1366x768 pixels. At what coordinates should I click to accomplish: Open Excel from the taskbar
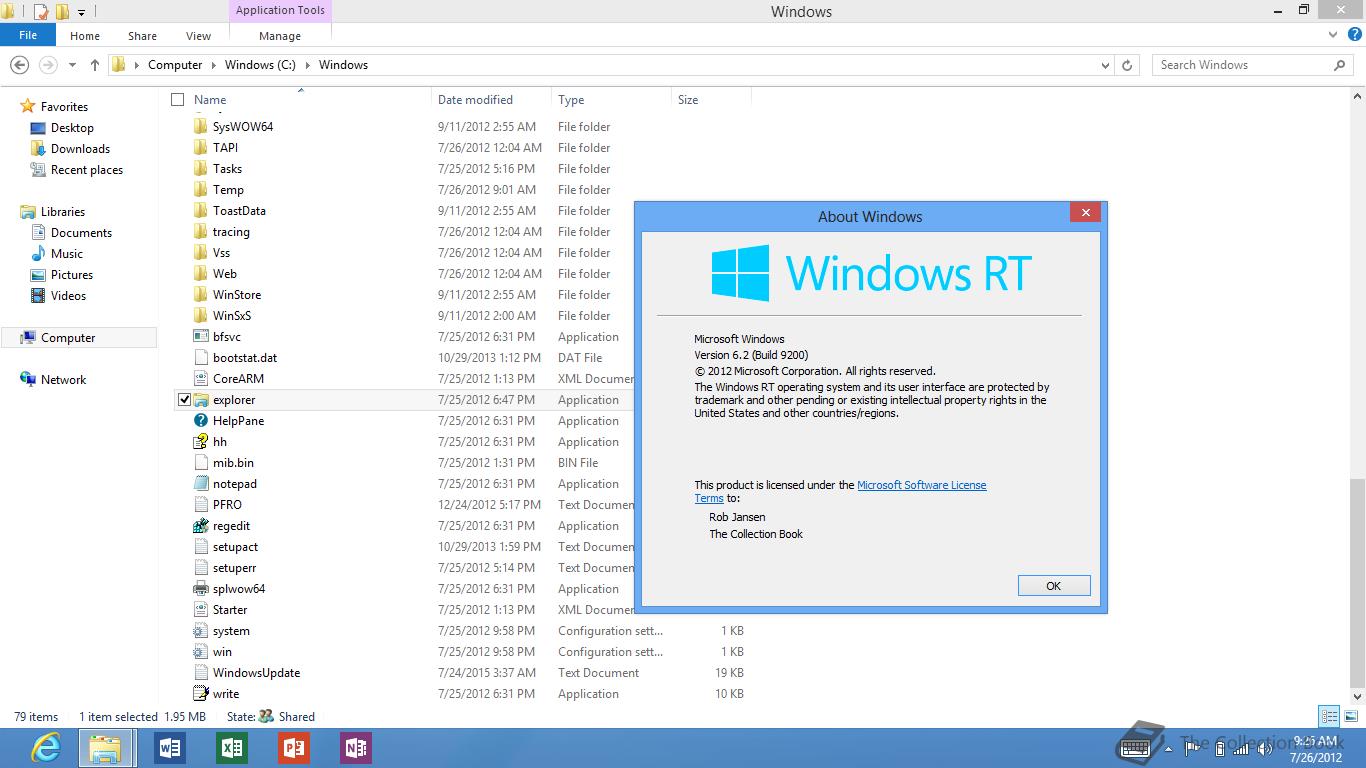[232, 748]
